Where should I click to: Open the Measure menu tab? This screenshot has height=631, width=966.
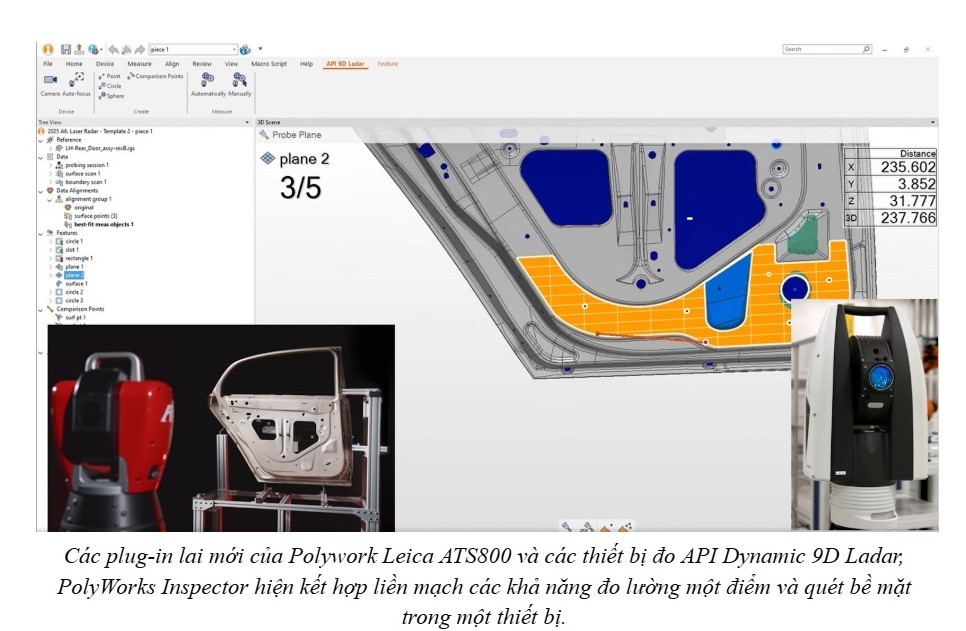(139, 64)
